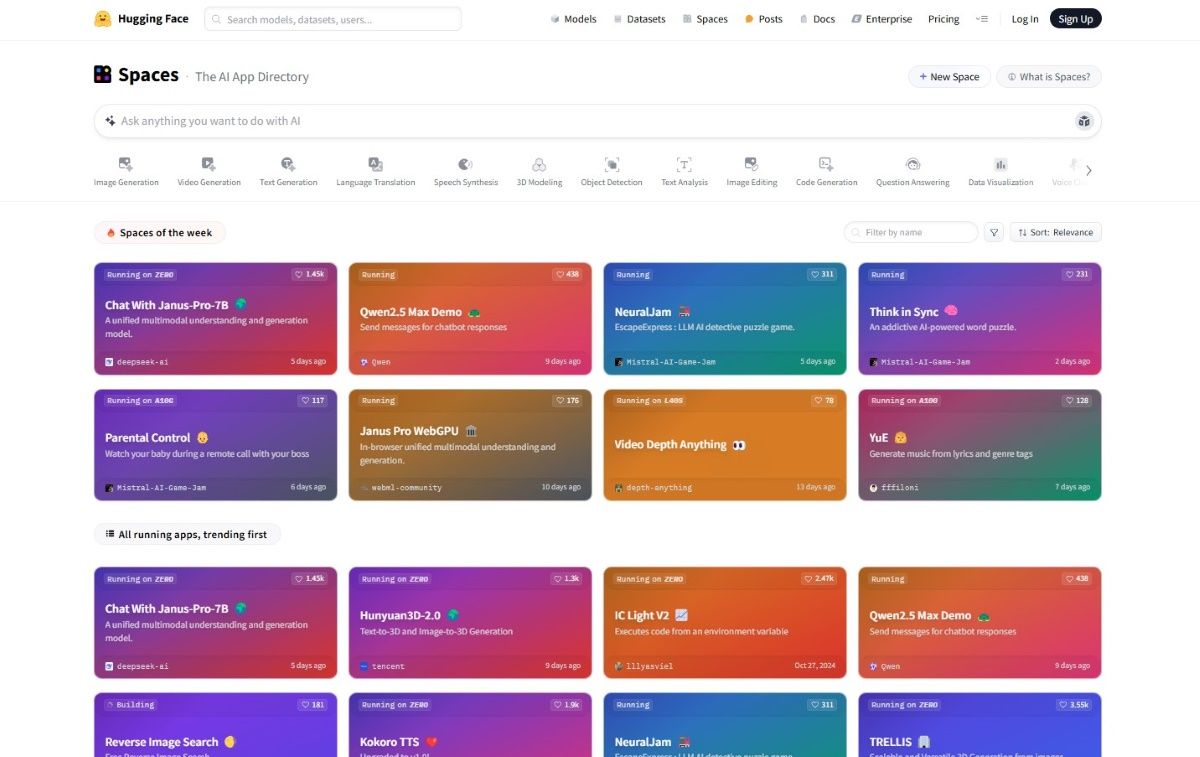Select Object Detection category icon

click(612, 164)
